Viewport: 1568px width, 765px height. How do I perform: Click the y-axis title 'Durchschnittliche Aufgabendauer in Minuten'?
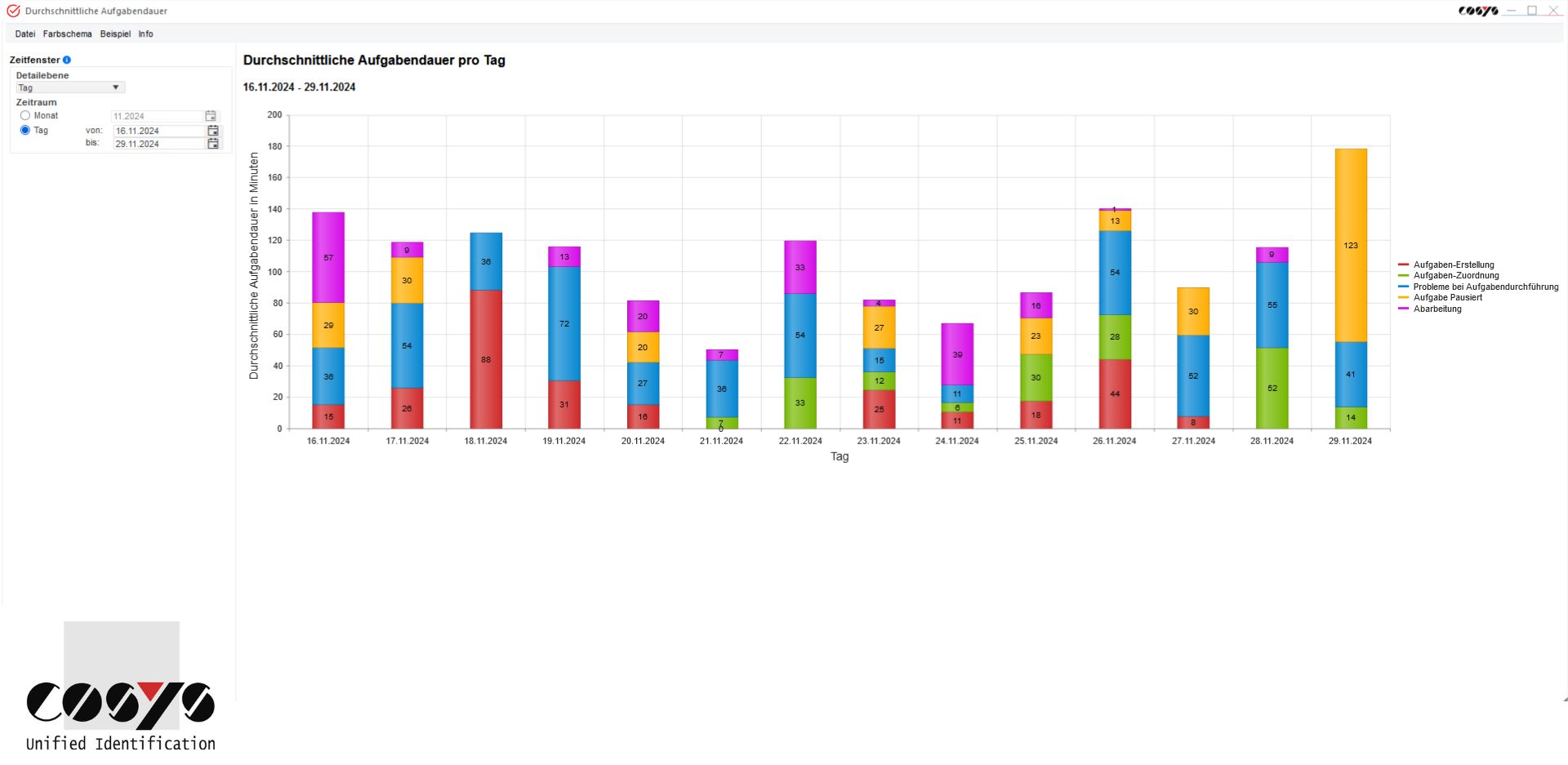click(254, 265)
